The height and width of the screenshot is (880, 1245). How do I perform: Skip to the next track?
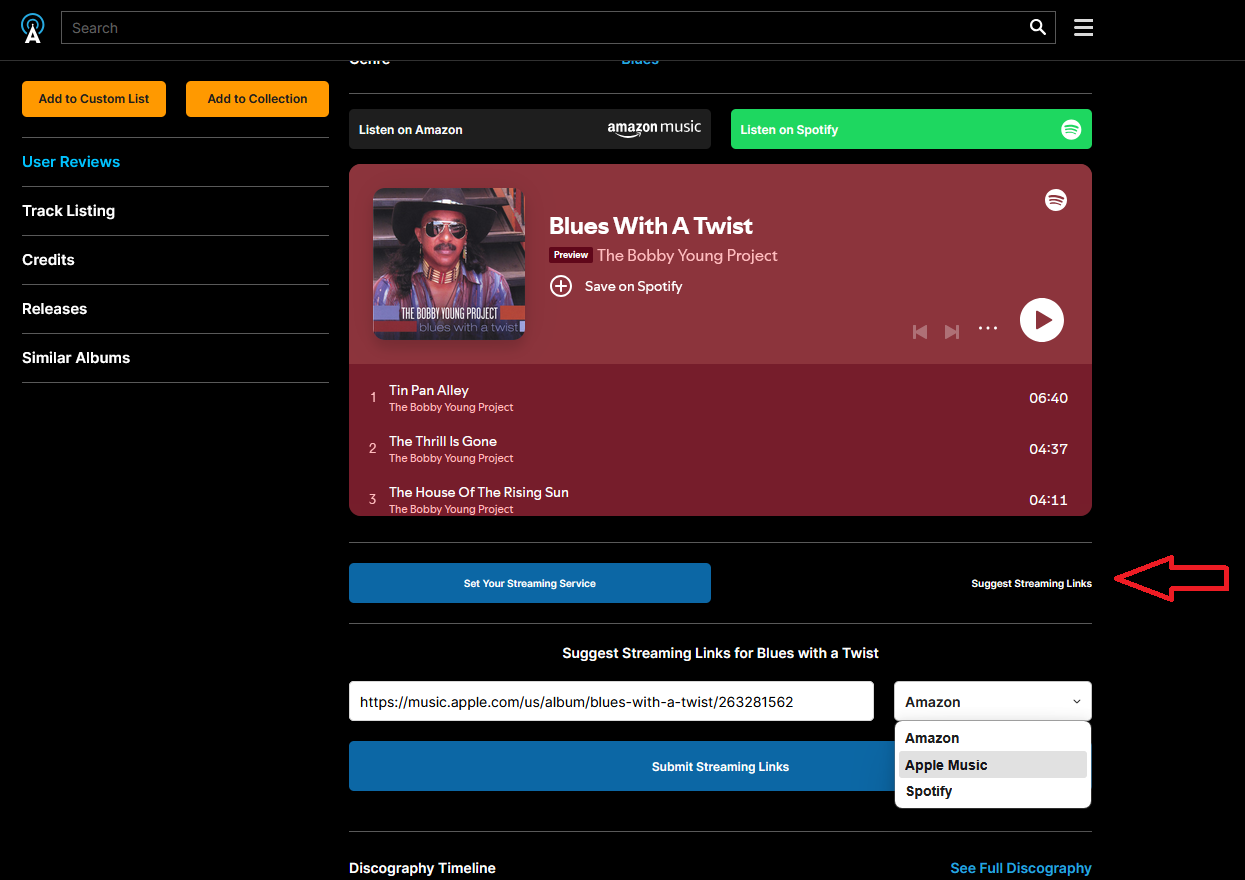(952, 331)
